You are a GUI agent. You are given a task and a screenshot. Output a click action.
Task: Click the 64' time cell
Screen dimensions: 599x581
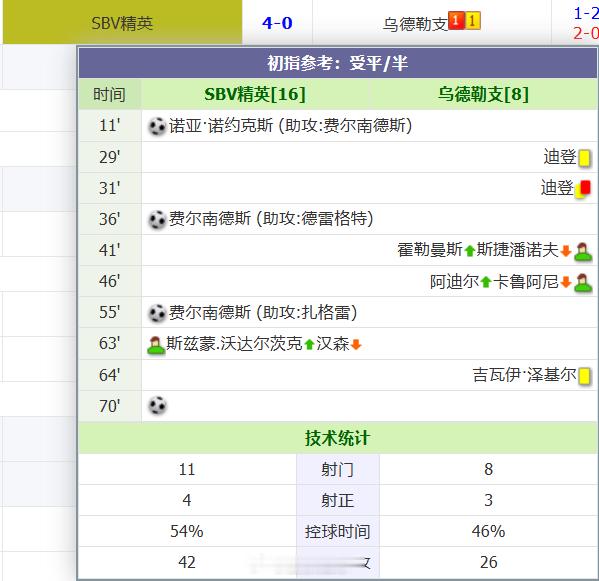click(110, 375)
